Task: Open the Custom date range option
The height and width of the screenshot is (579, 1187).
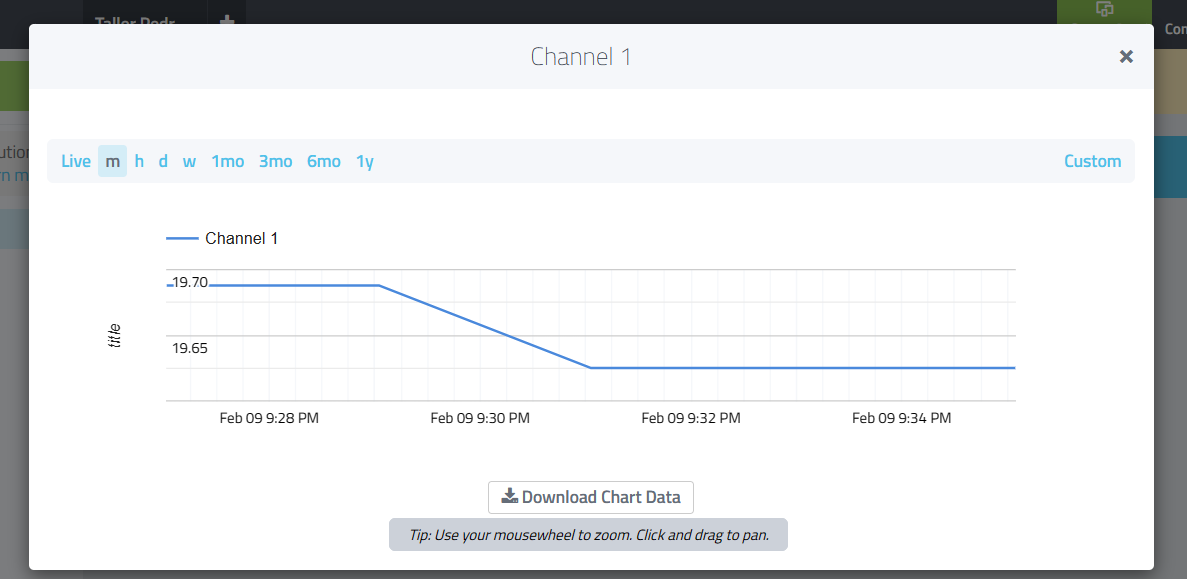Action: point(1092,161)
